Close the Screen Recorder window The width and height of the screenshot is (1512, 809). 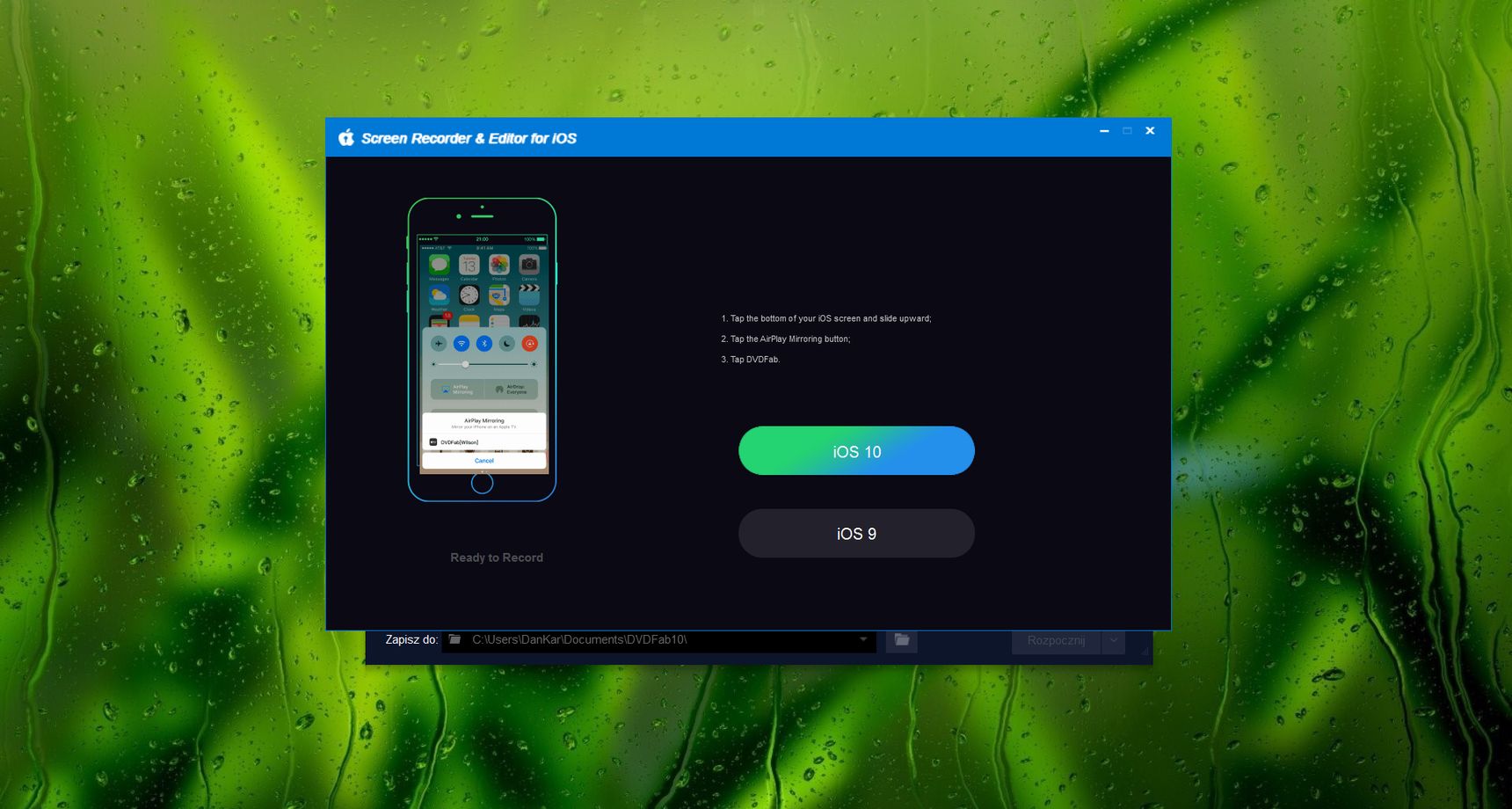[x=1150, y=131]
